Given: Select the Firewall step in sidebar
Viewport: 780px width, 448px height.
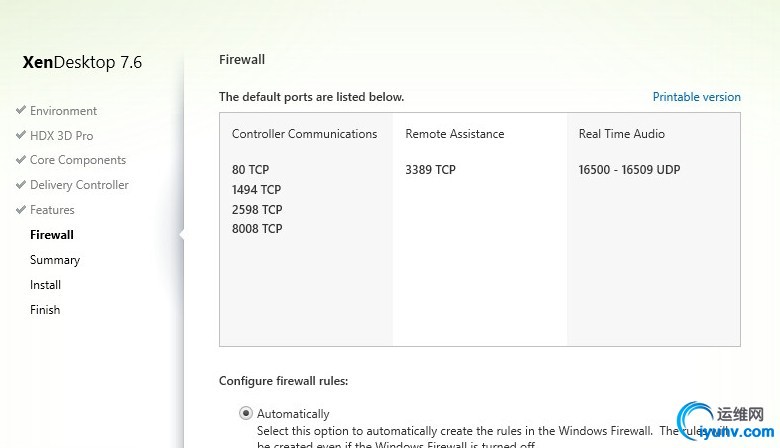Looking at the screenshot, I should (52, 235).
